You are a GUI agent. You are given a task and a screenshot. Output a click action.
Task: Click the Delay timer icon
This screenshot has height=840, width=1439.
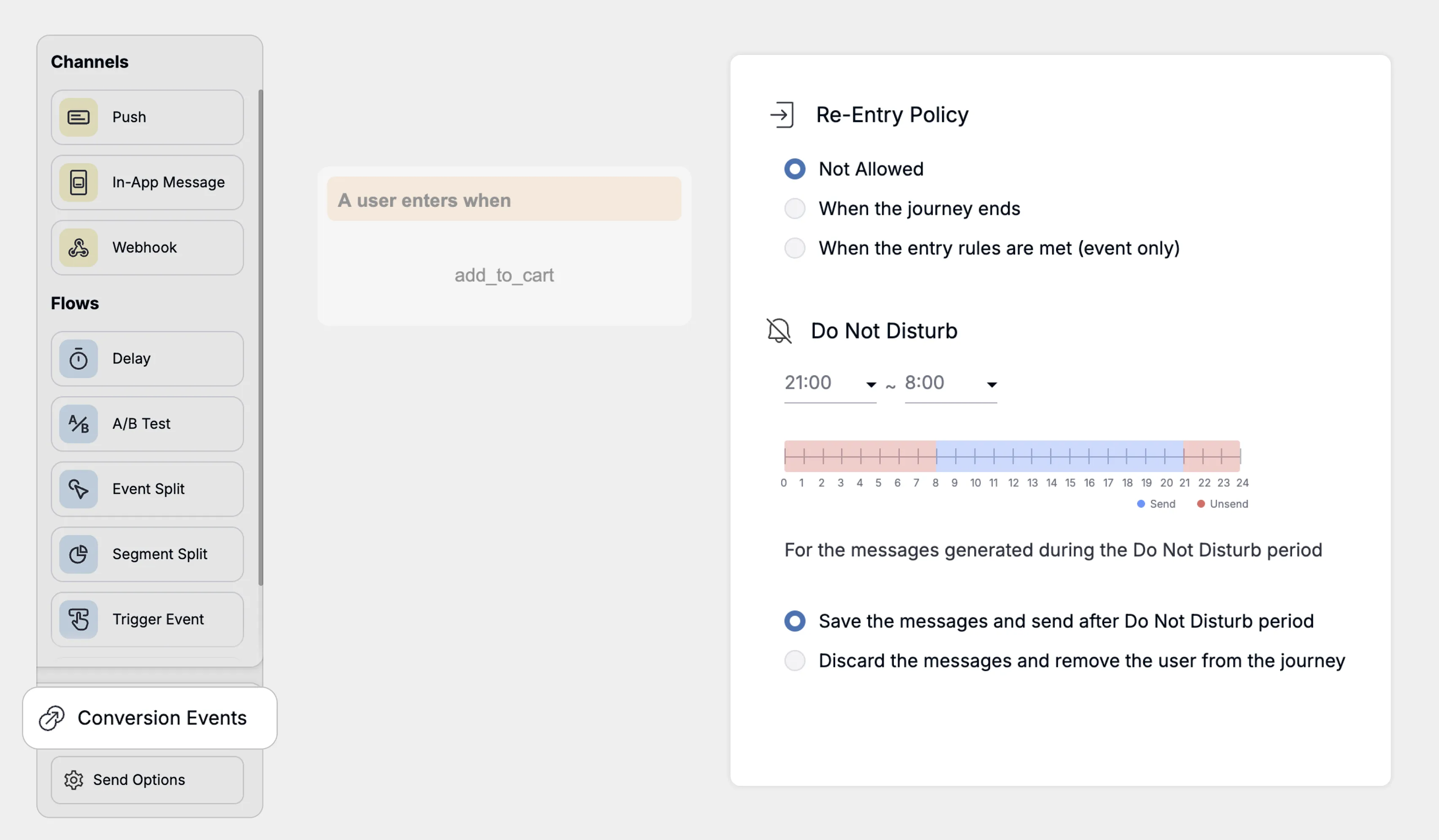tap(78, 359)
